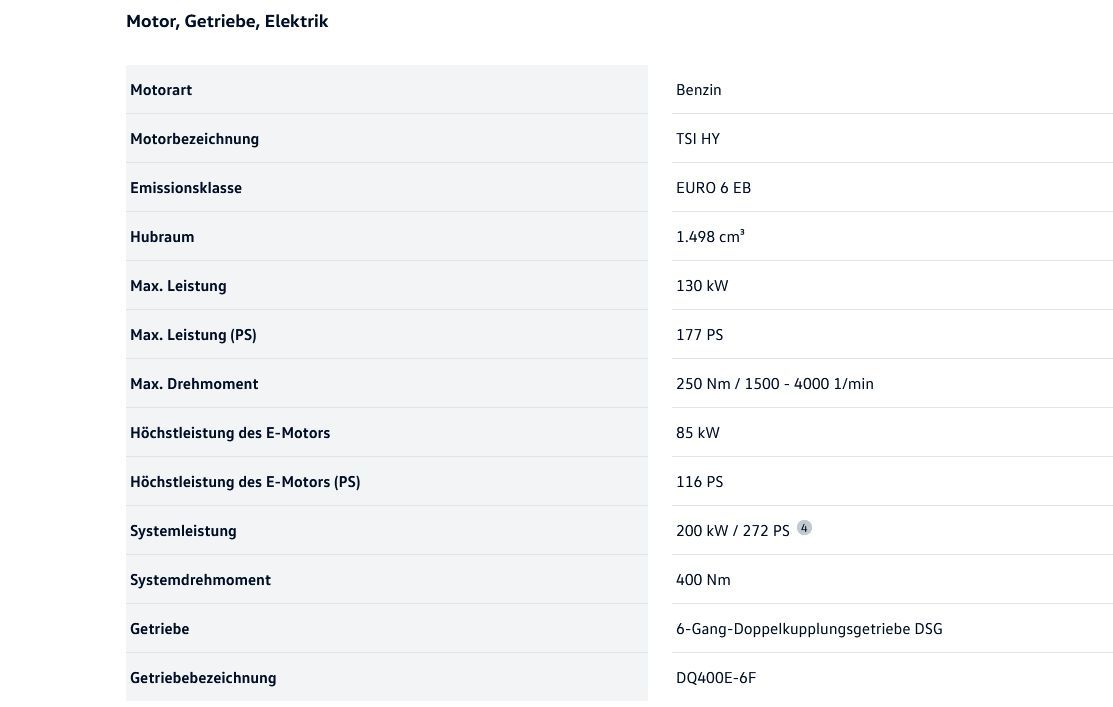Click the Motorbezeichnung label
Screen dimensions: 1113x707
coord(194,139)
